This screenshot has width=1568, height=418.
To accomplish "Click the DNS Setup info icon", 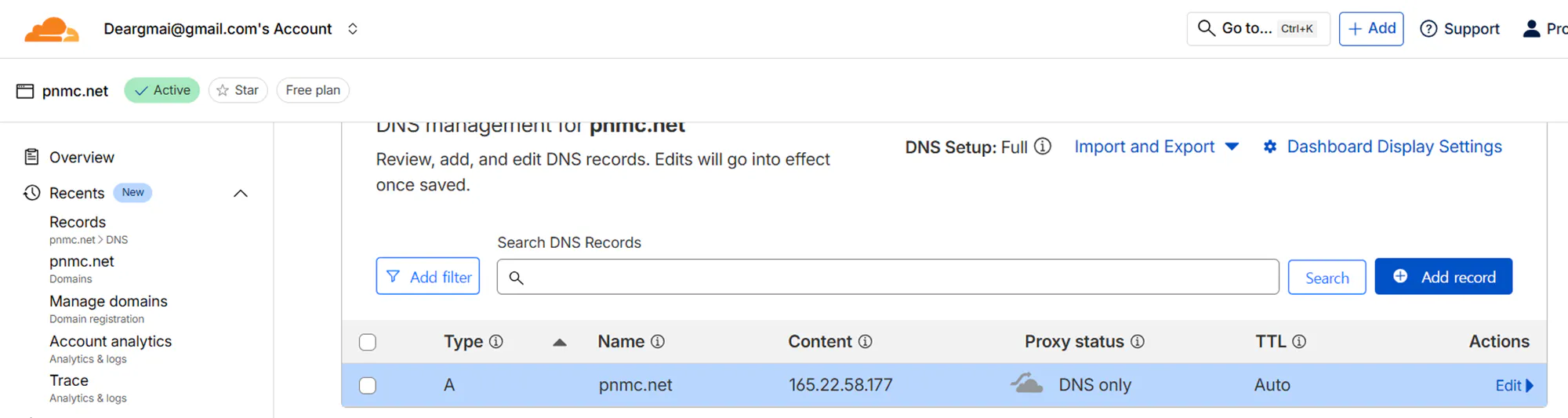I will pos(1043,147).
